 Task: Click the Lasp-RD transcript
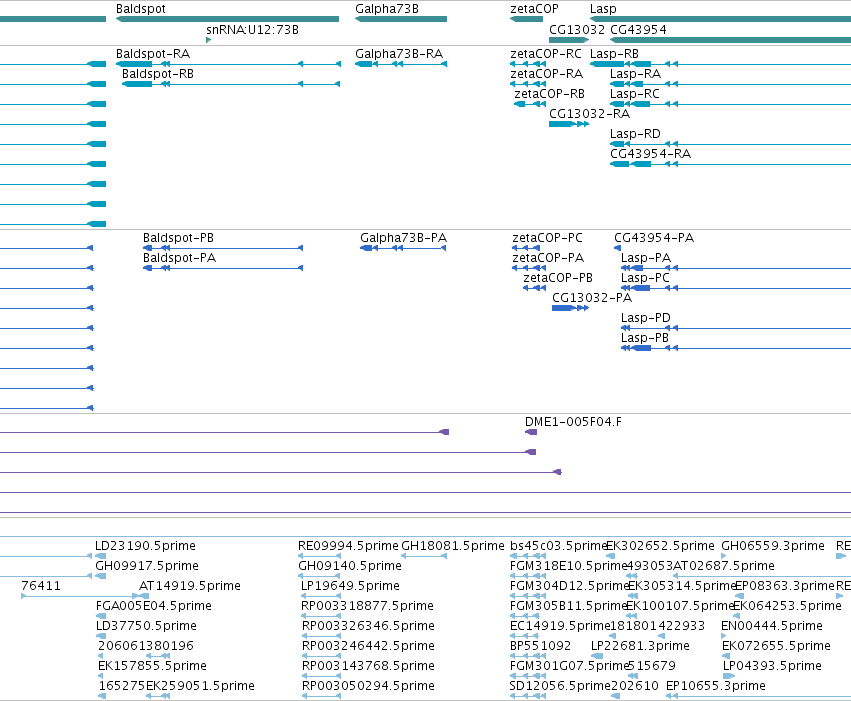tap(731, 144)
